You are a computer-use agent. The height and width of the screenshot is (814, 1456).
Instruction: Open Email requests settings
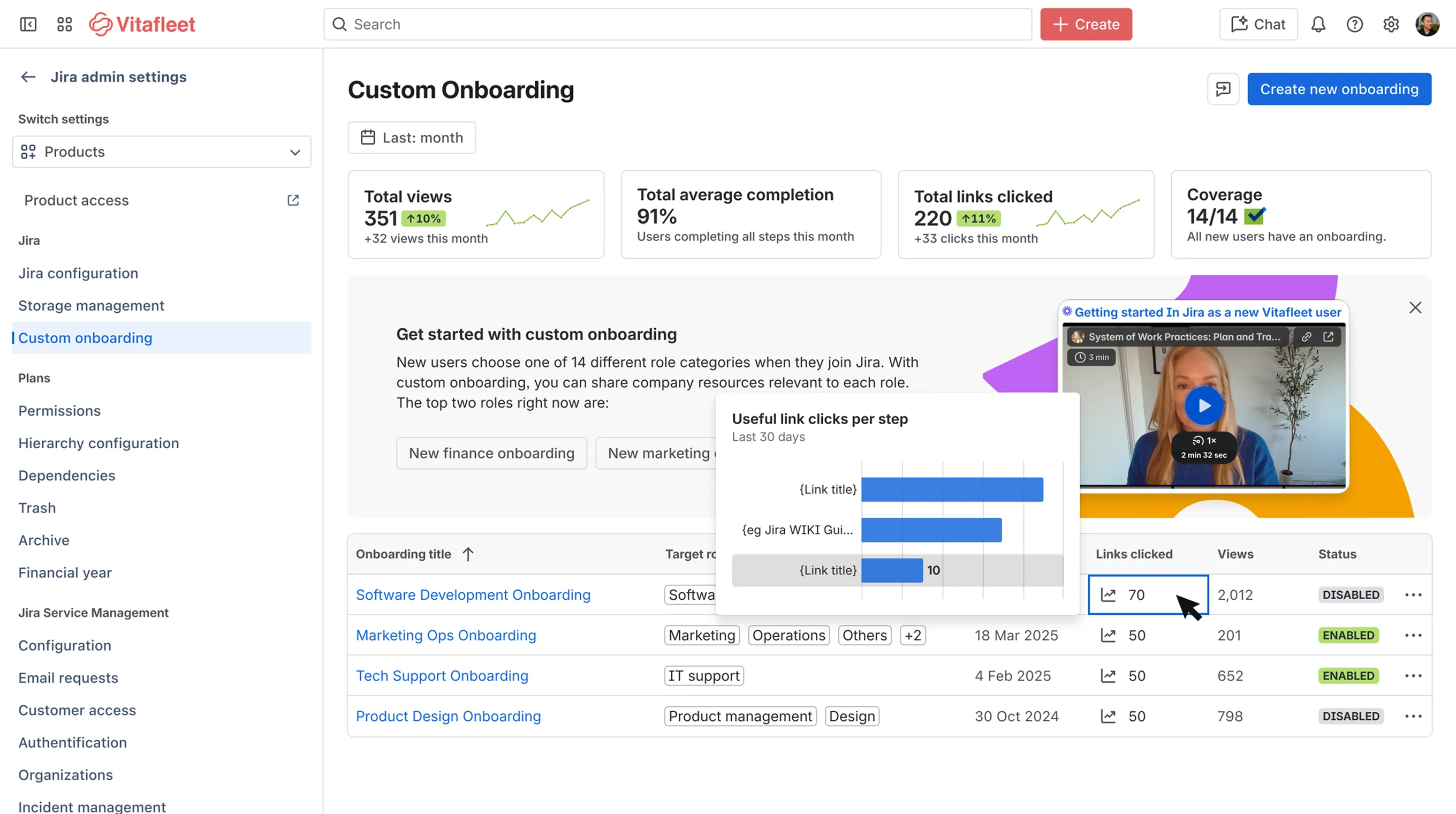pyautogui.click(x=68, y=678)
